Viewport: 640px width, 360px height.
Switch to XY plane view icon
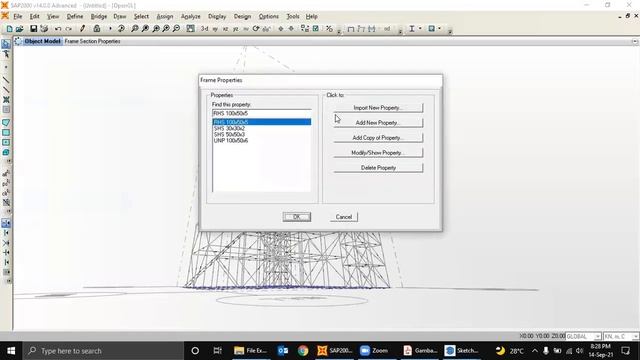[215, 29]
